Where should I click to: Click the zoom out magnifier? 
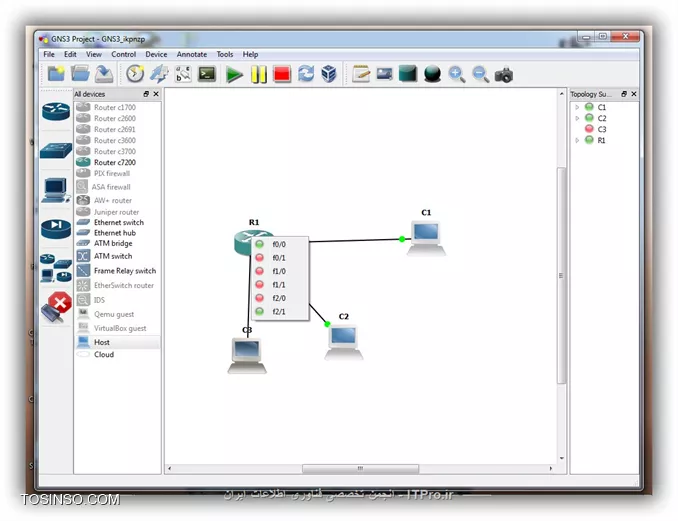pos(480,74)
